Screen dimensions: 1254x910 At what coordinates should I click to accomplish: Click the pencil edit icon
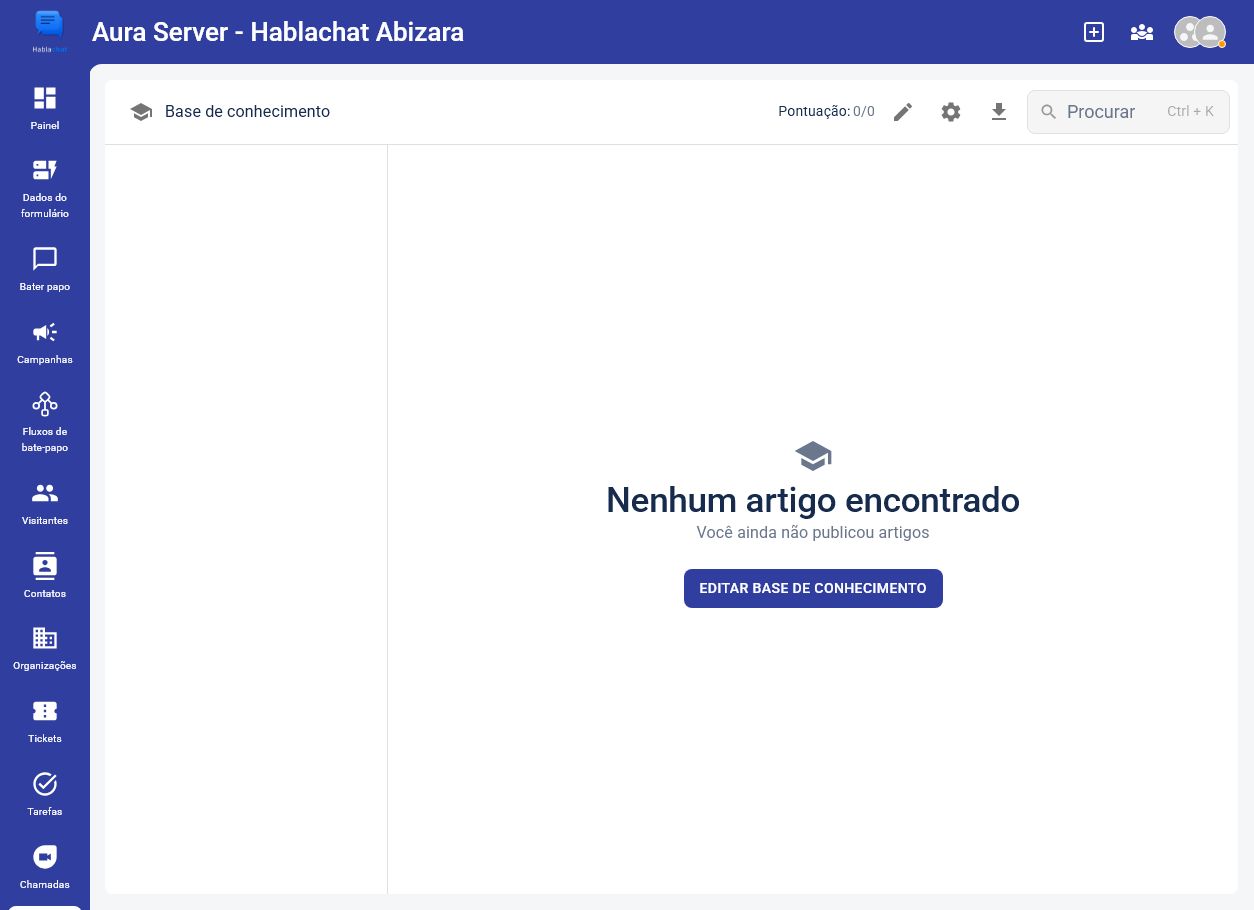tap(903, 112)
